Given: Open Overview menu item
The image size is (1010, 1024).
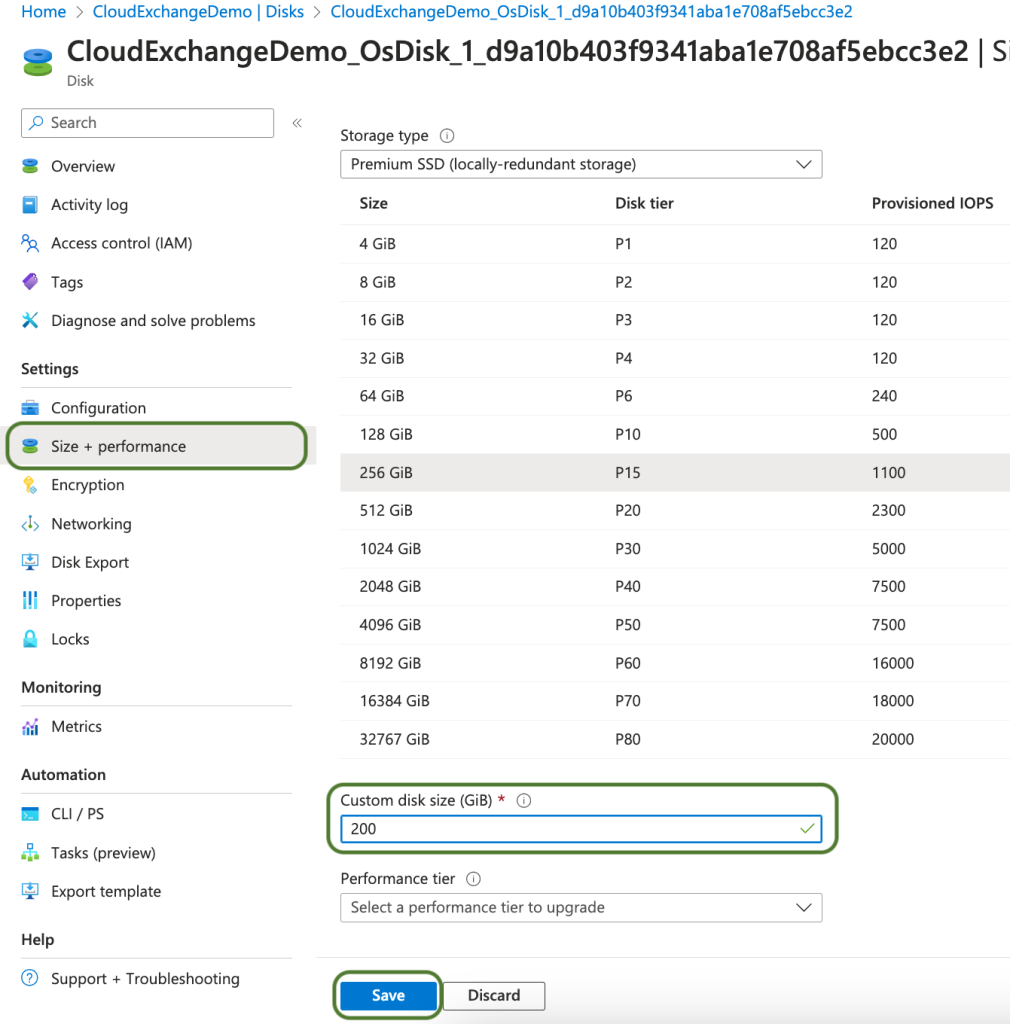Looking at the screenshot, I should 83,166.
